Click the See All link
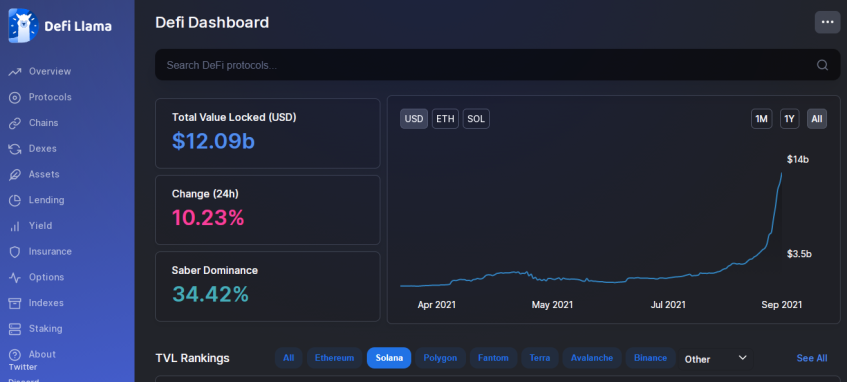The width and height of the screenshot is (847, 382). 811,358
